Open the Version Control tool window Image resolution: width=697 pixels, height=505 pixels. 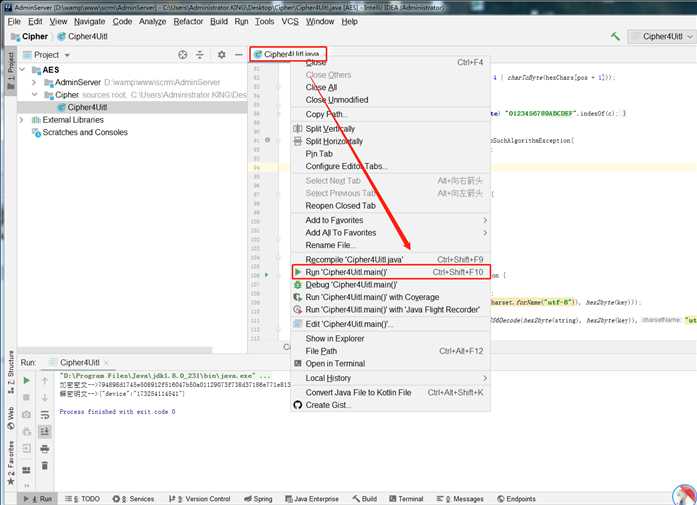point(200,499)
